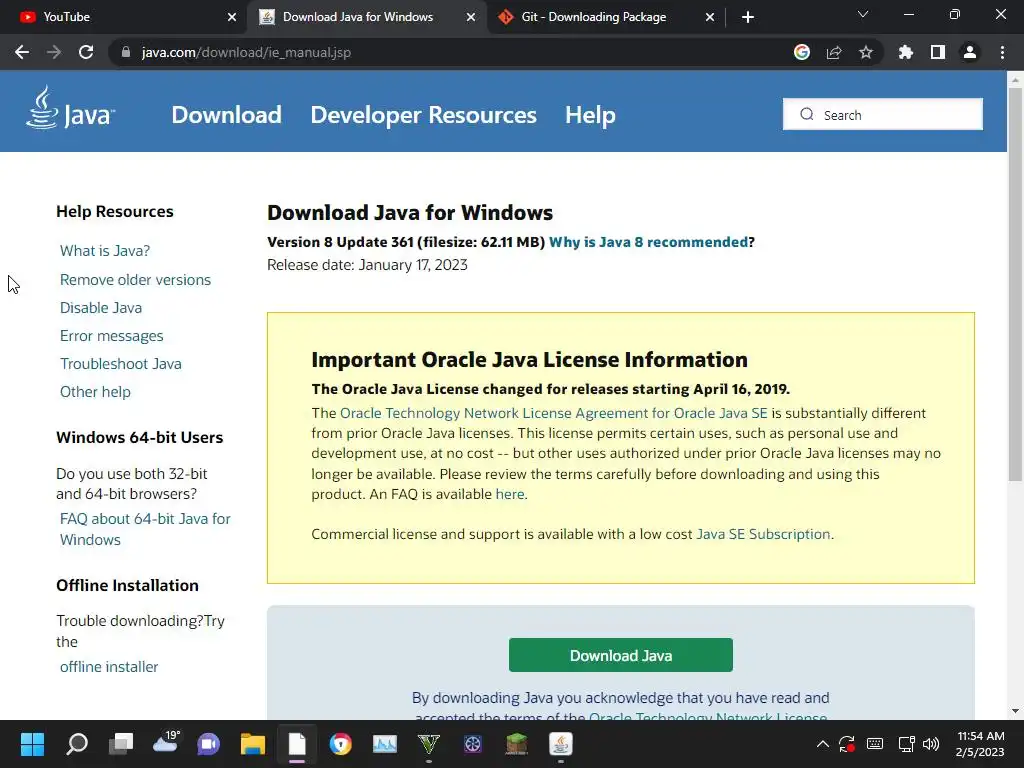Open volume speaker tray icon
Screen dimensions: 1024x768
[931, 744]
